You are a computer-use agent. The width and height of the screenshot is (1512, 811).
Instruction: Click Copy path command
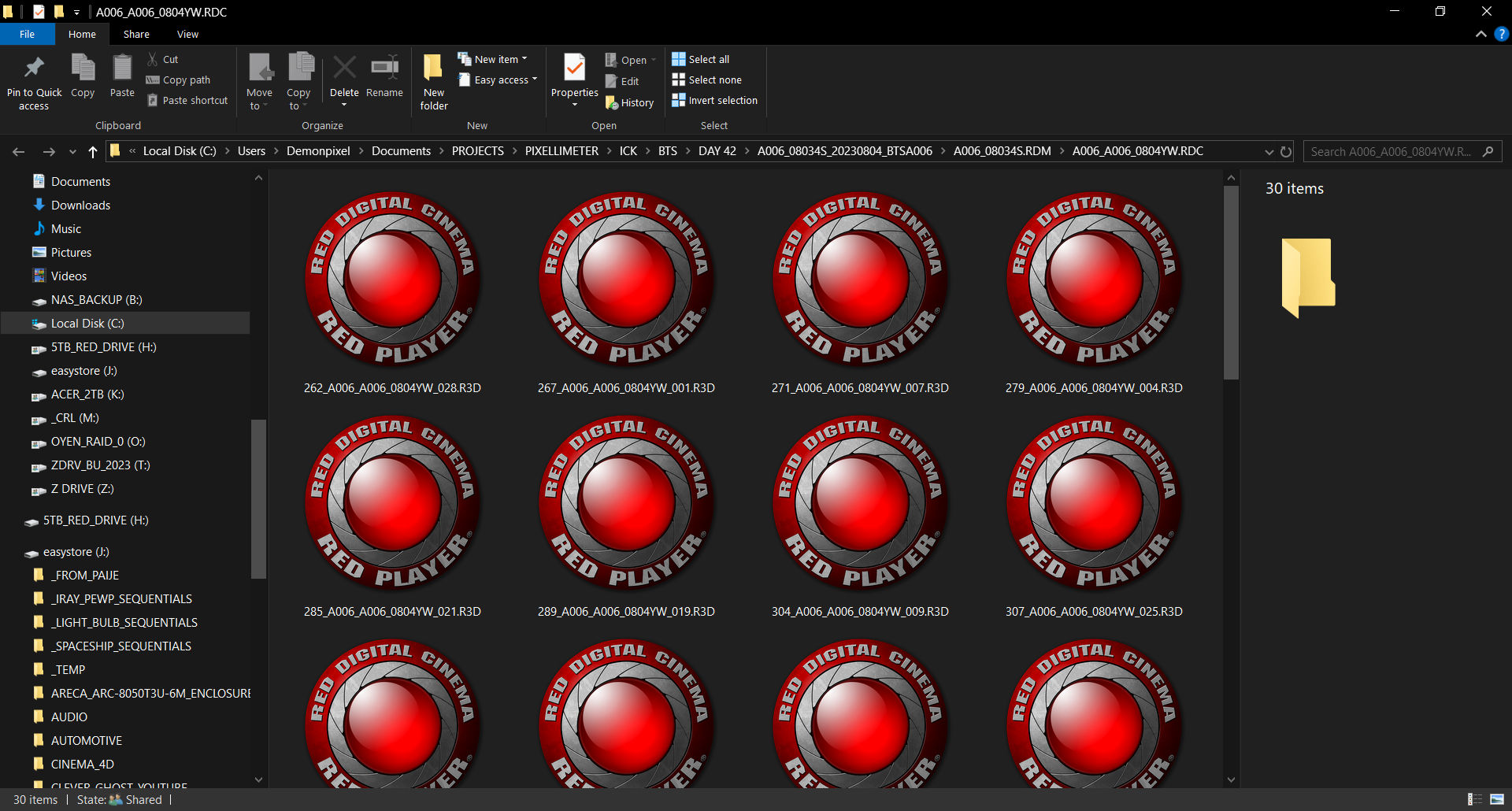[x=179, y=80]
